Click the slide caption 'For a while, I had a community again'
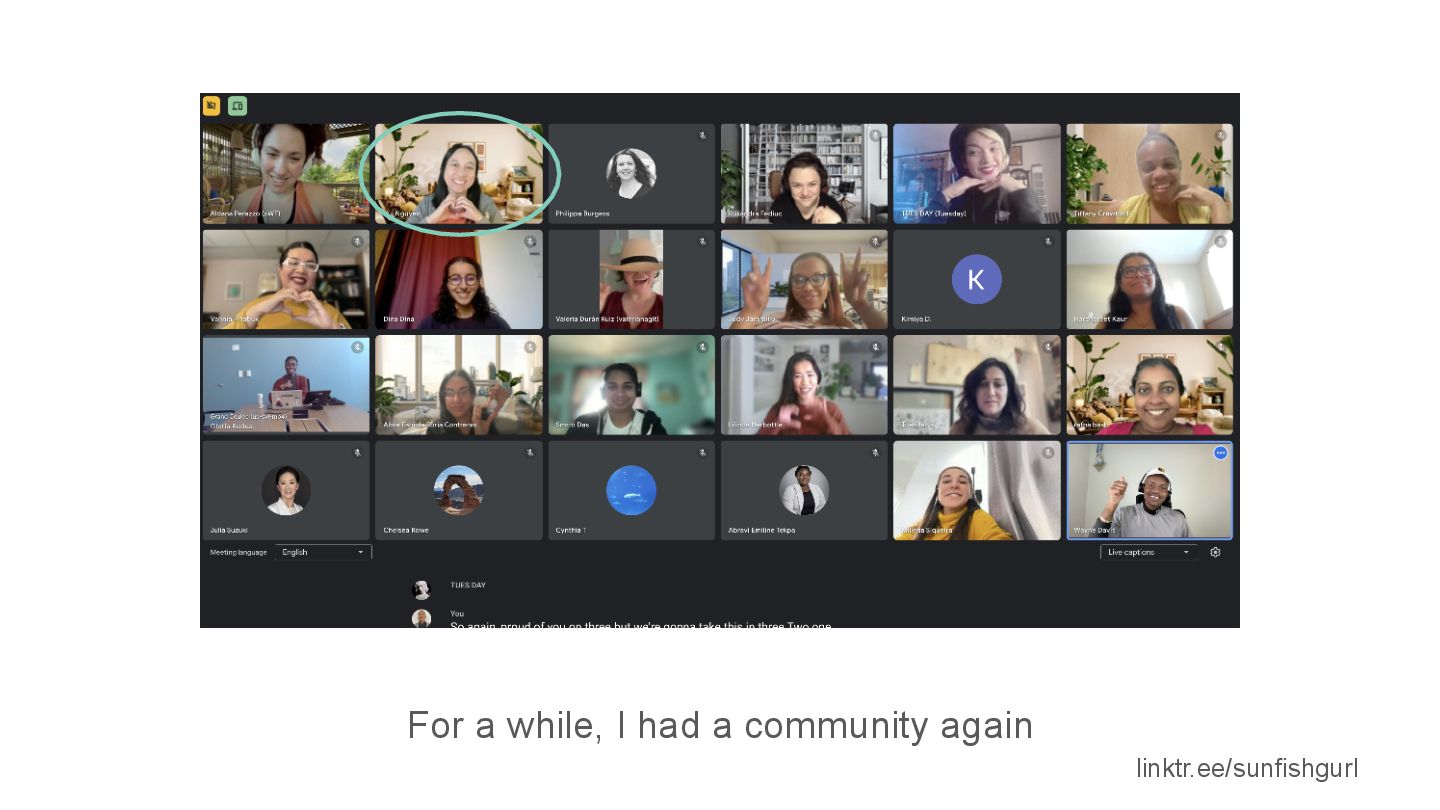 [x=720, y=725]
